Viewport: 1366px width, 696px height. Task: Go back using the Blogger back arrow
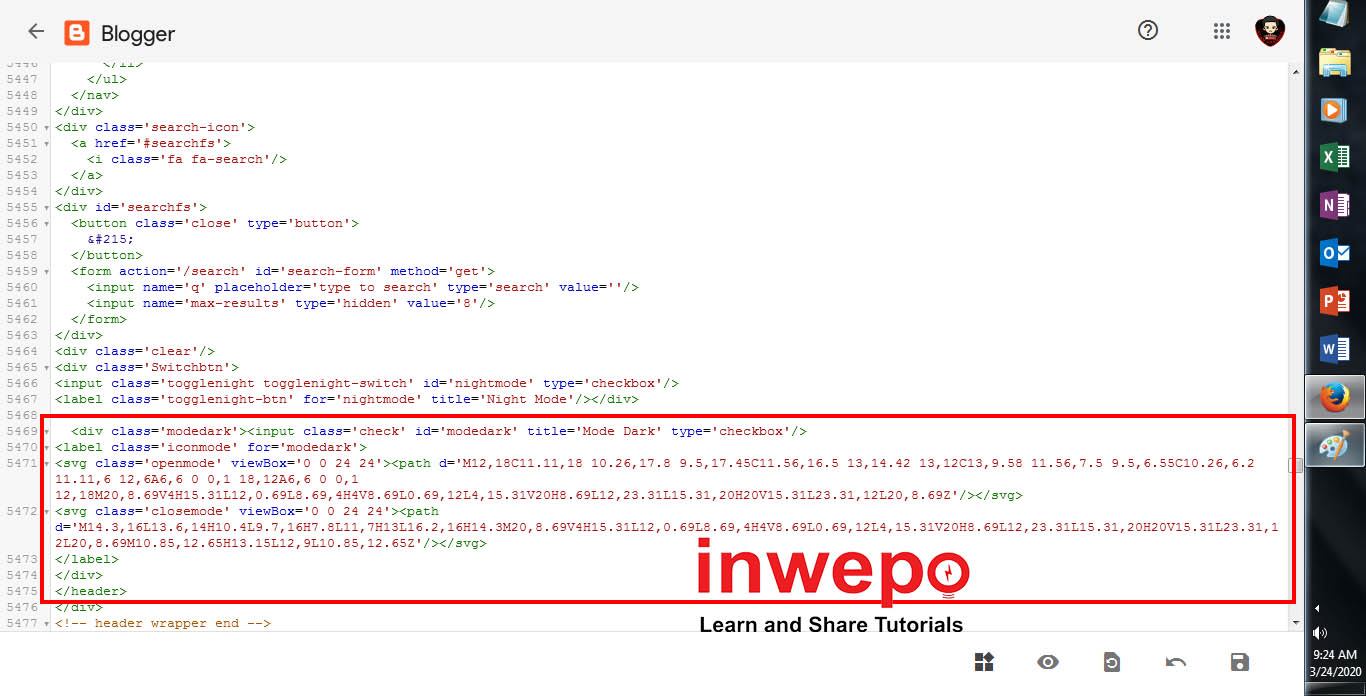pos(36,31)
